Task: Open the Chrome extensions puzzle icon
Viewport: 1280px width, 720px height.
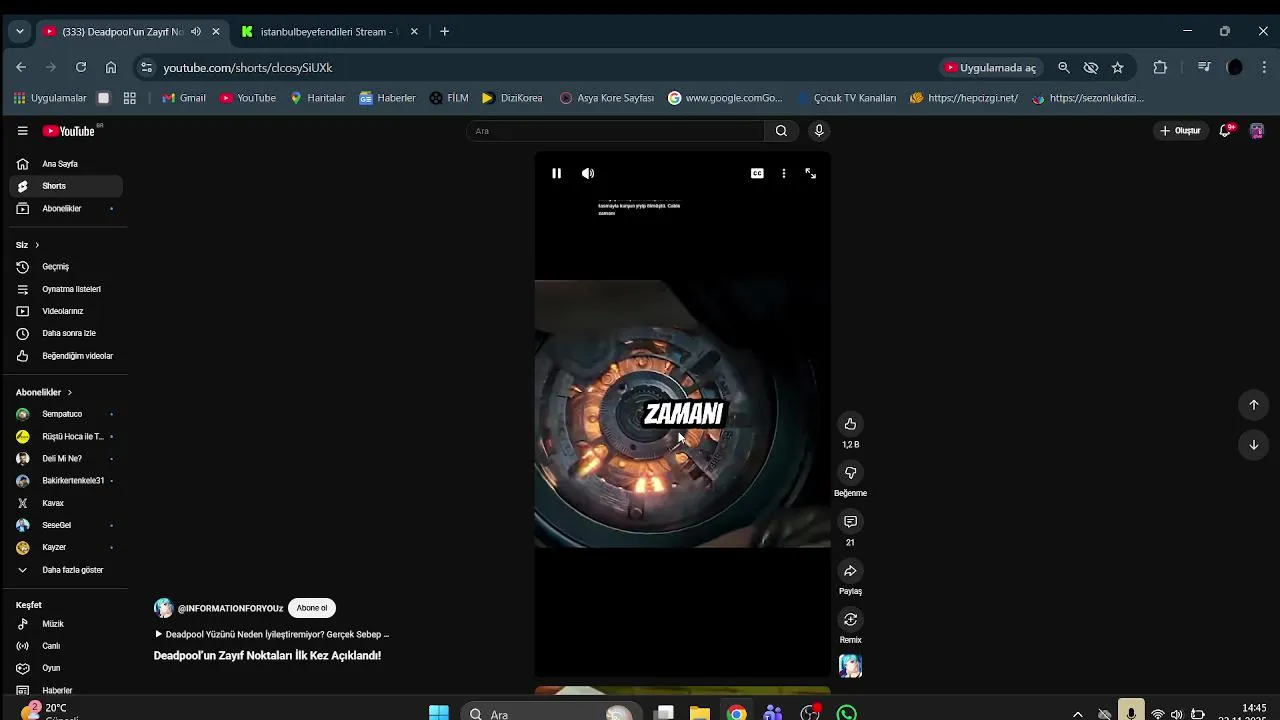Action: click(1160, 68)
